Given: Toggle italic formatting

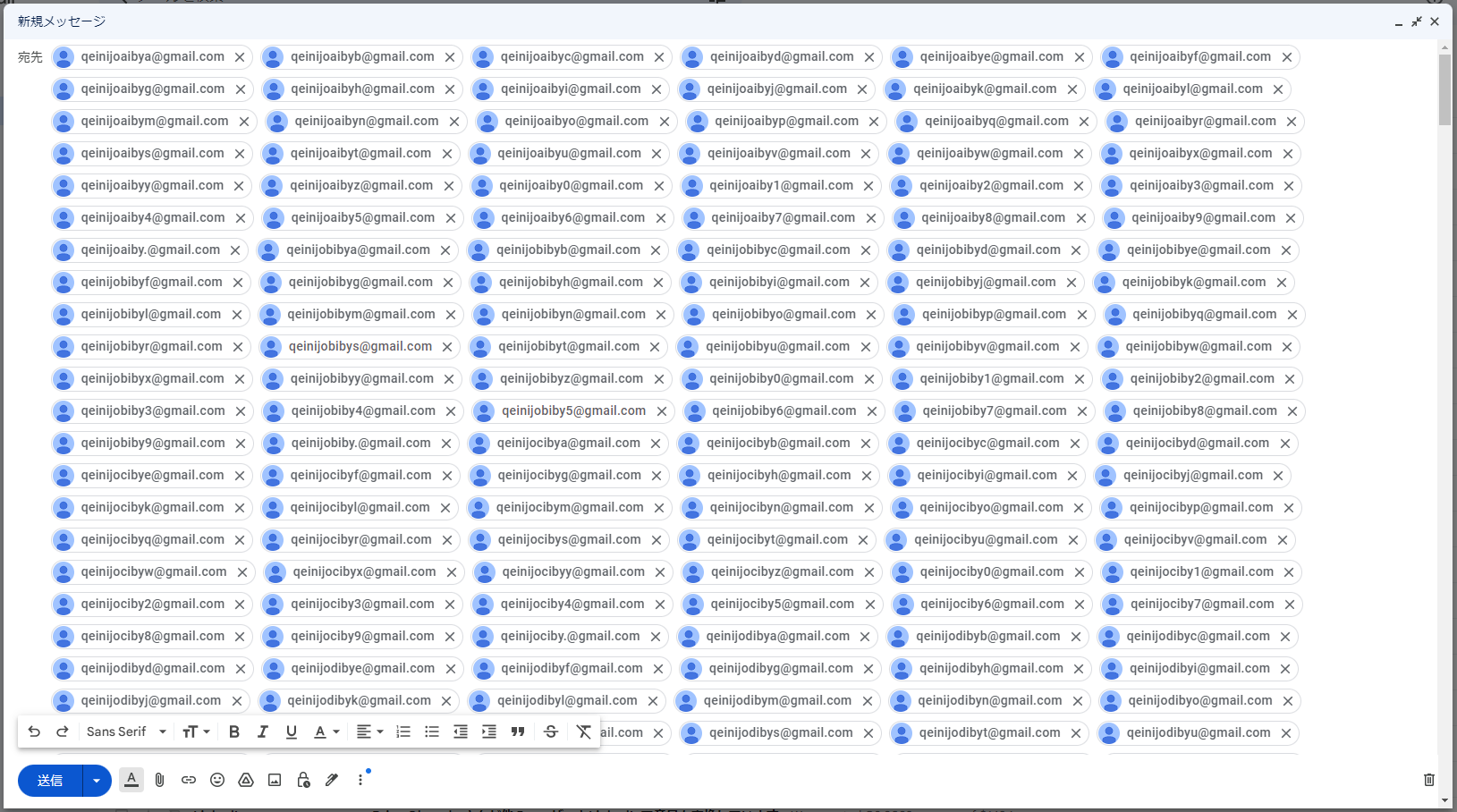Looking at the screenshot, I should pos(263,732).
